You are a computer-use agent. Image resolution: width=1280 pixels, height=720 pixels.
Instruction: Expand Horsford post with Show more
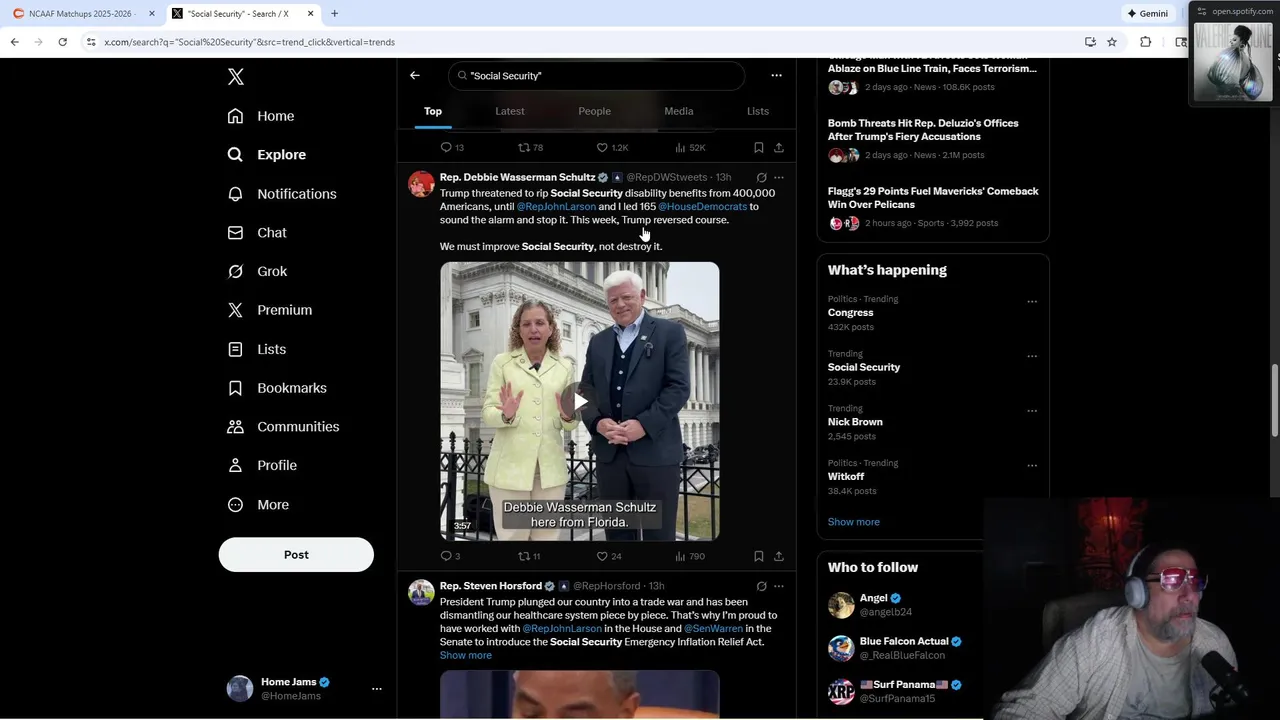466,655
